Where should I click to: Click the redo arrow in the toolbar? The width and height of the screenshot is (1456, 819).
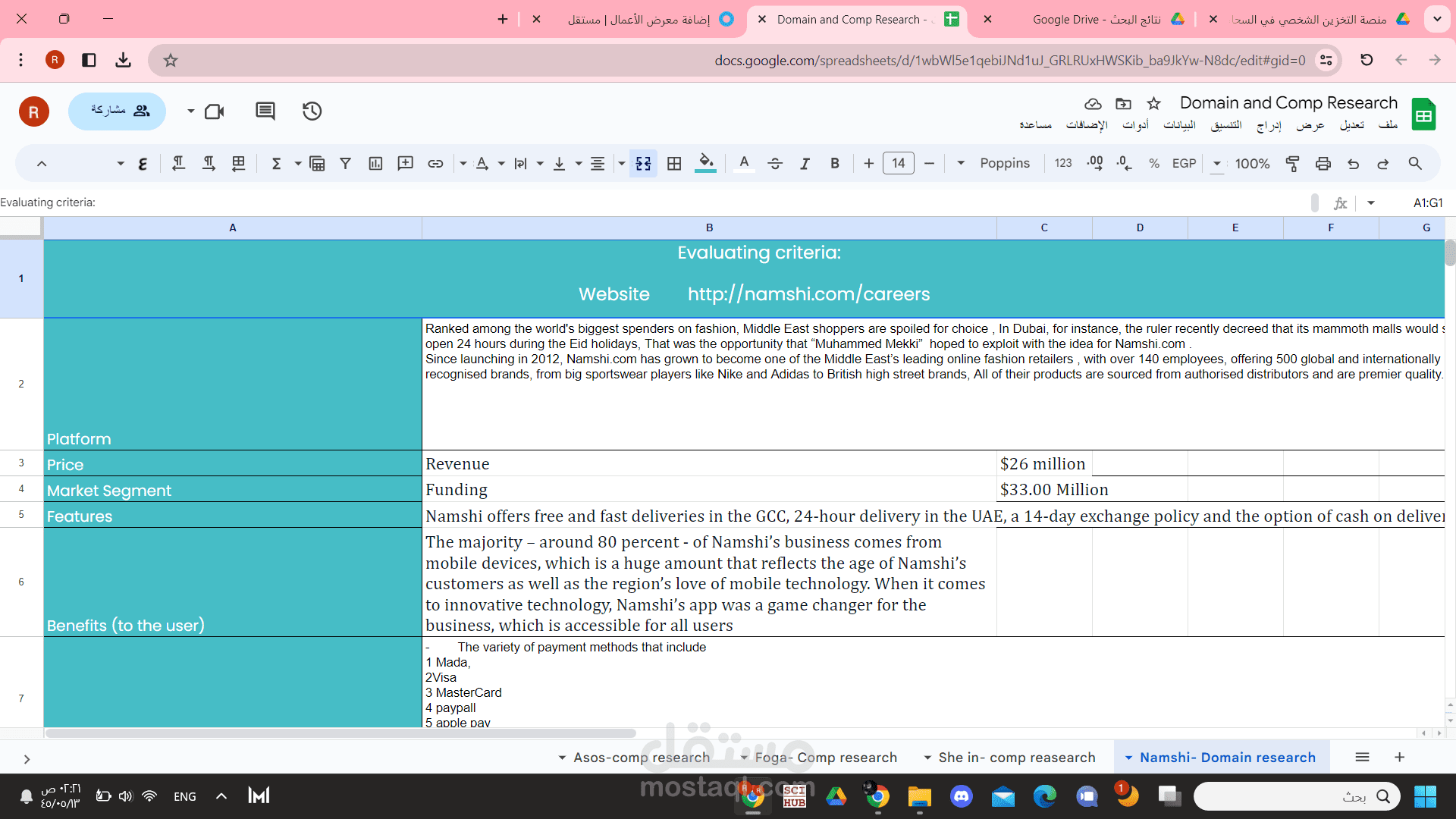1383,163
